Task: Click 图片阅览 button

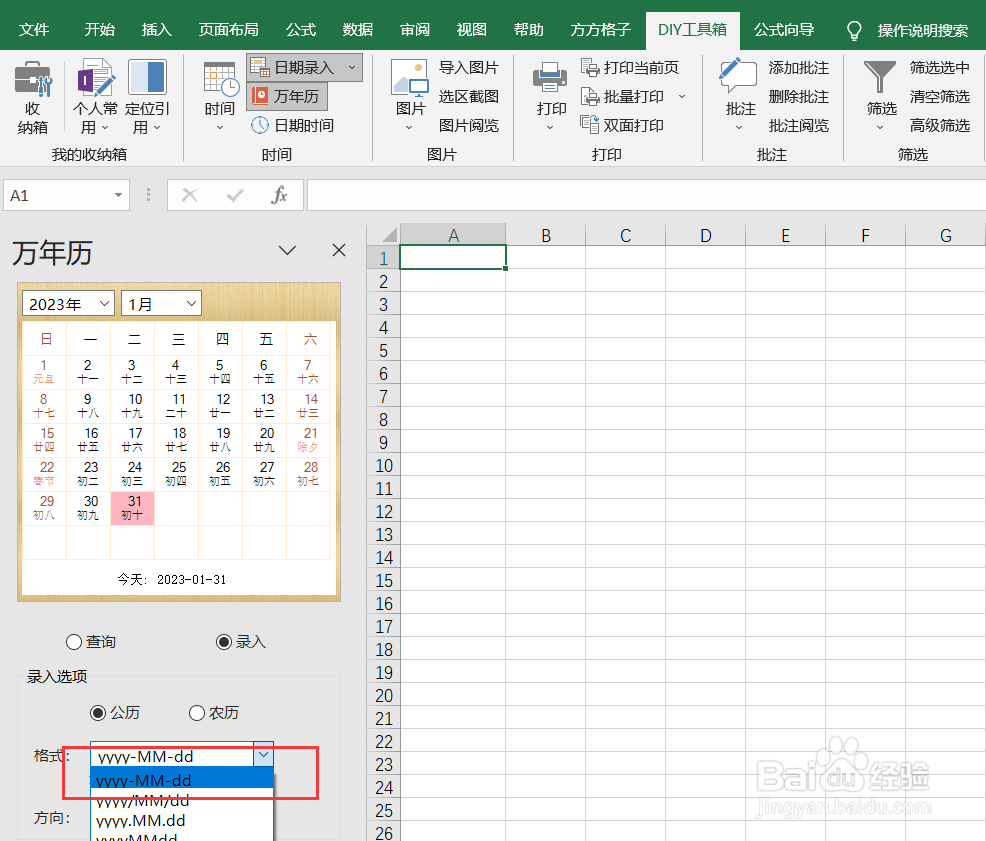Action: pos(468,125)
